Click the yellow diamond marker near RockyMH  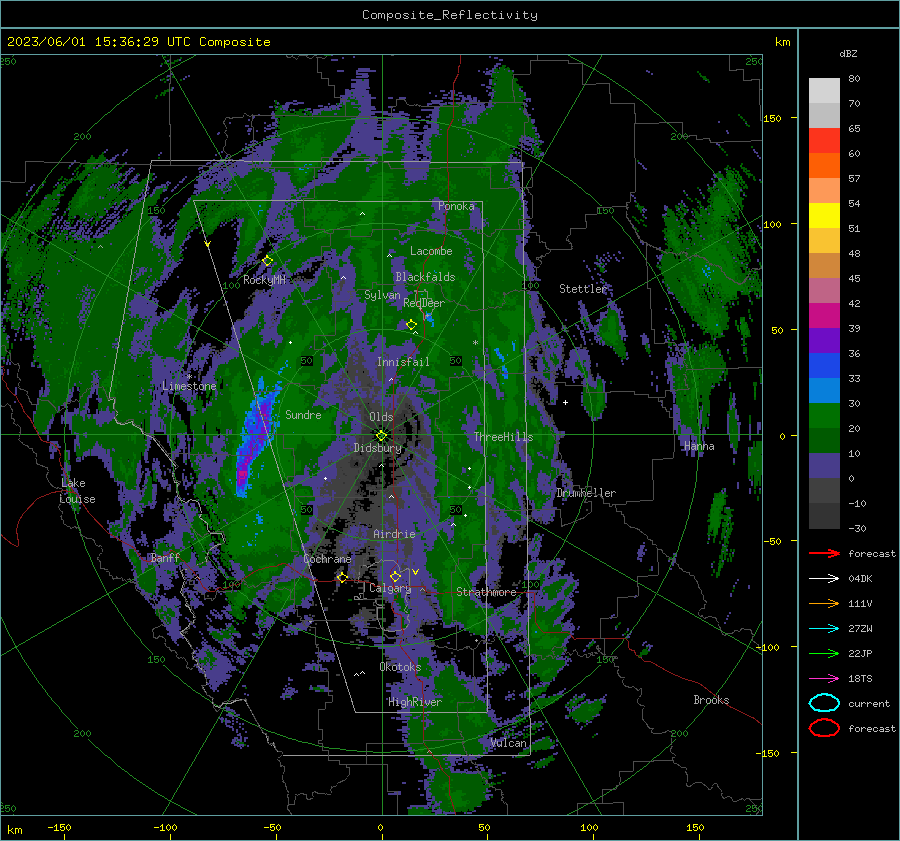click(x=267, y=261)
